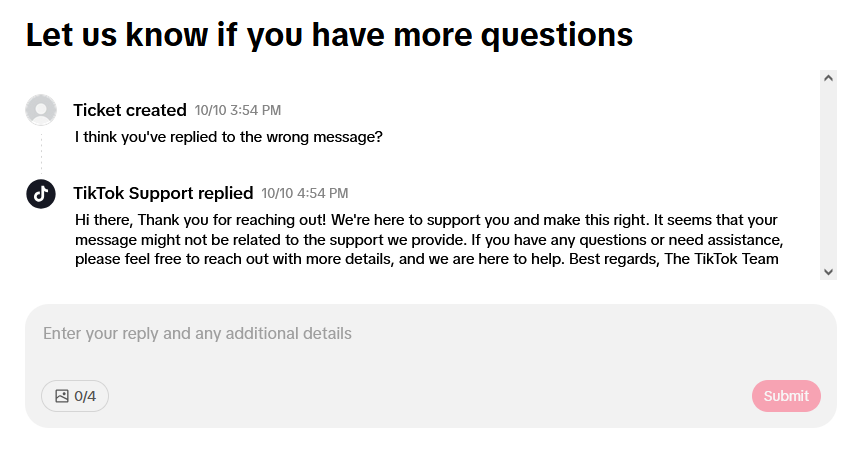Click the "Let us know" page heading

click(x=329, y=35)
